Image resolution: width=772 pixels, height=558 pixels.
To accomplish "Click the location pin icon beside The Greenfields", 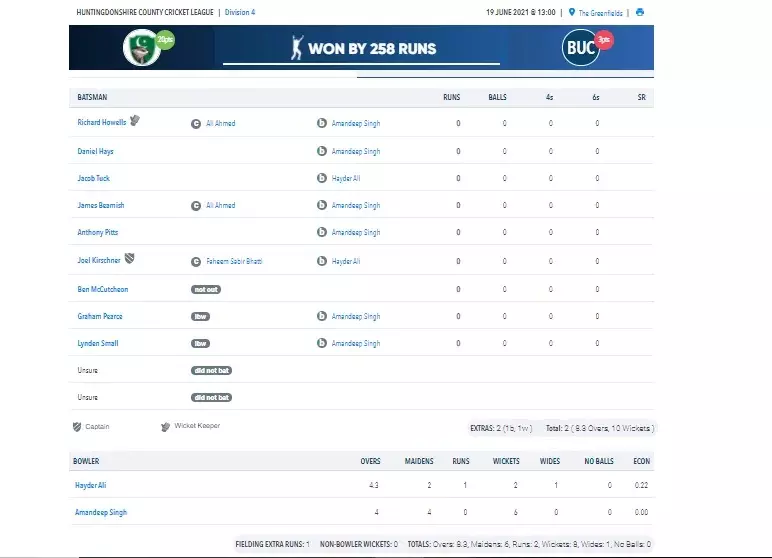I will click(x=571, y=12).
